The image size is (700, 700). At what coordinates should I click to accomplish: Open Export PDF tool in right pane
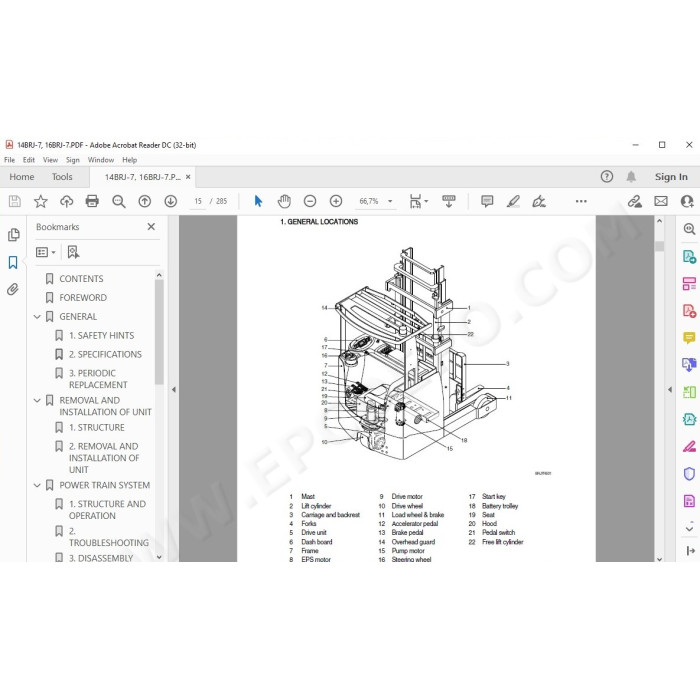689,257
